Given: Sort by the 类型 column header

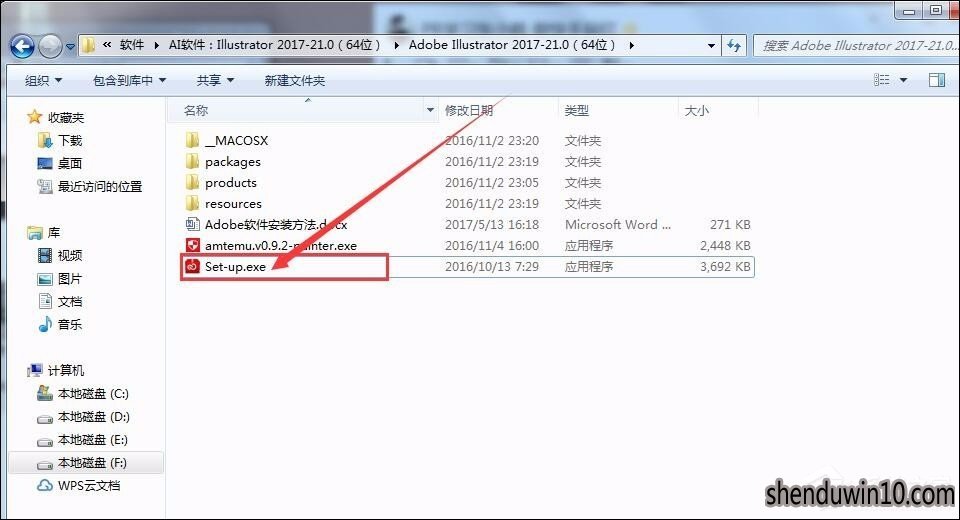Looking at the screenshot, I should tap(576, 110).
